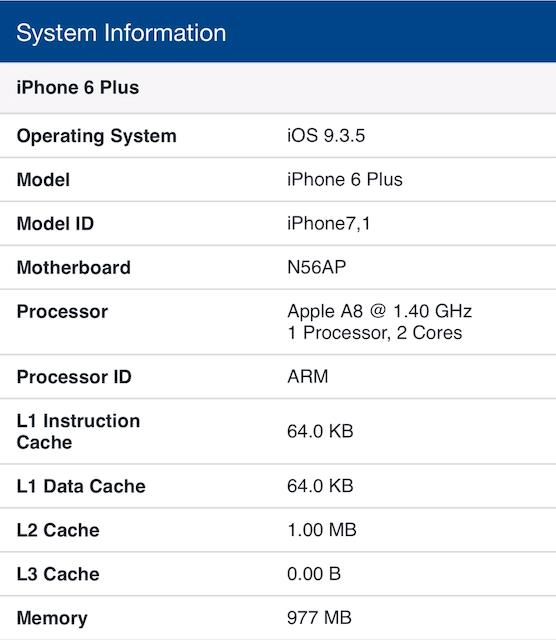Tap the Model row label

pyautogui.click(x=43, y=180)
